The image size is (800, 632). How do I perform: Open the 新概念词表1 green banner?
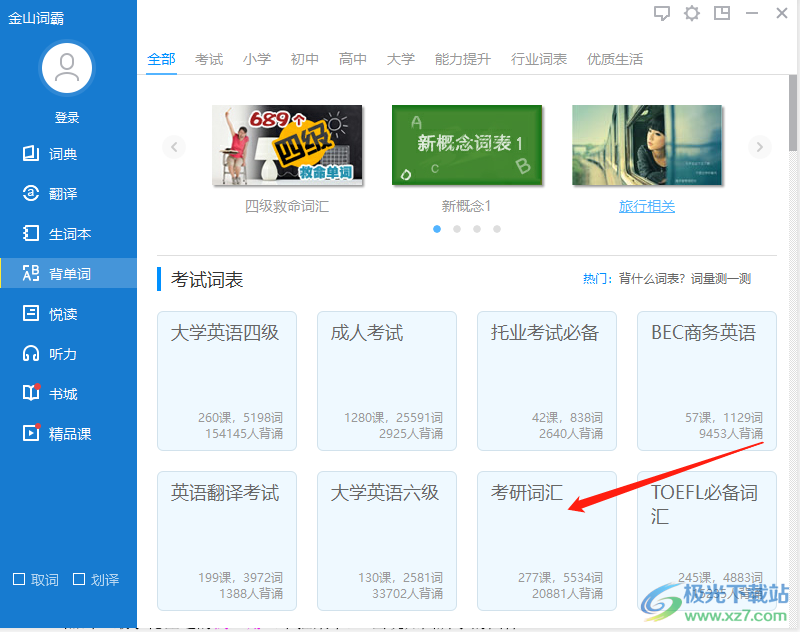pos(467,145)
